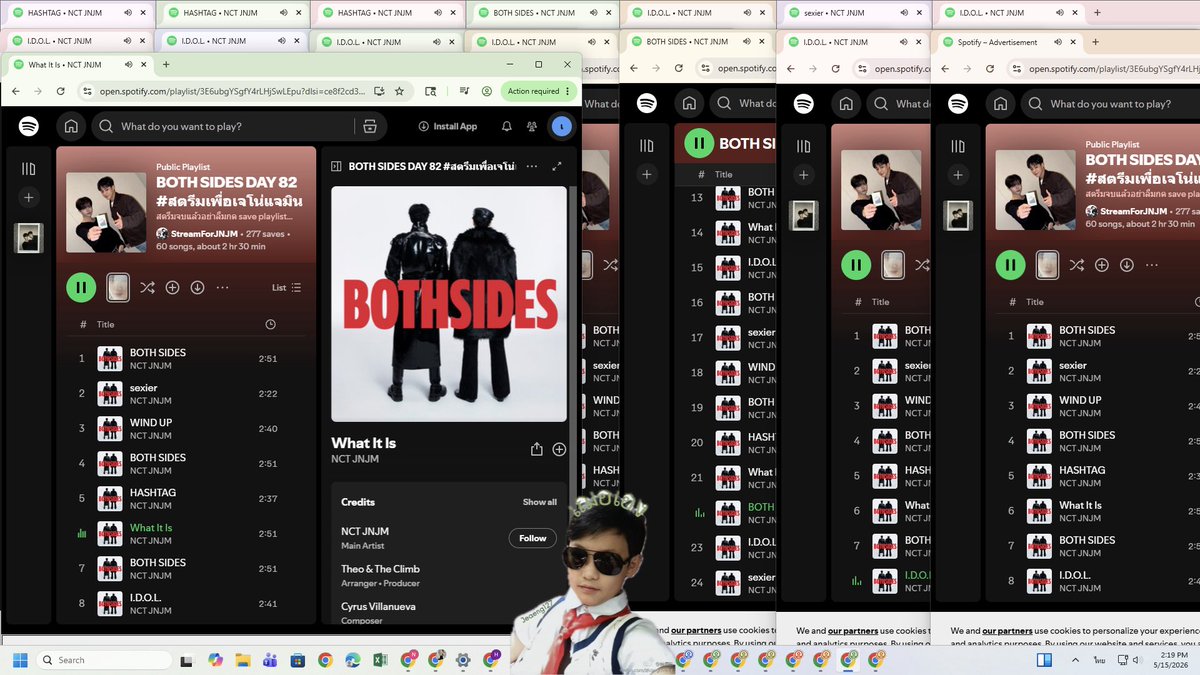This screenshot has height=675, width=1200.
Task: Mute audio on the Spotify – Advertisement tab
Action: [1056, 43]
